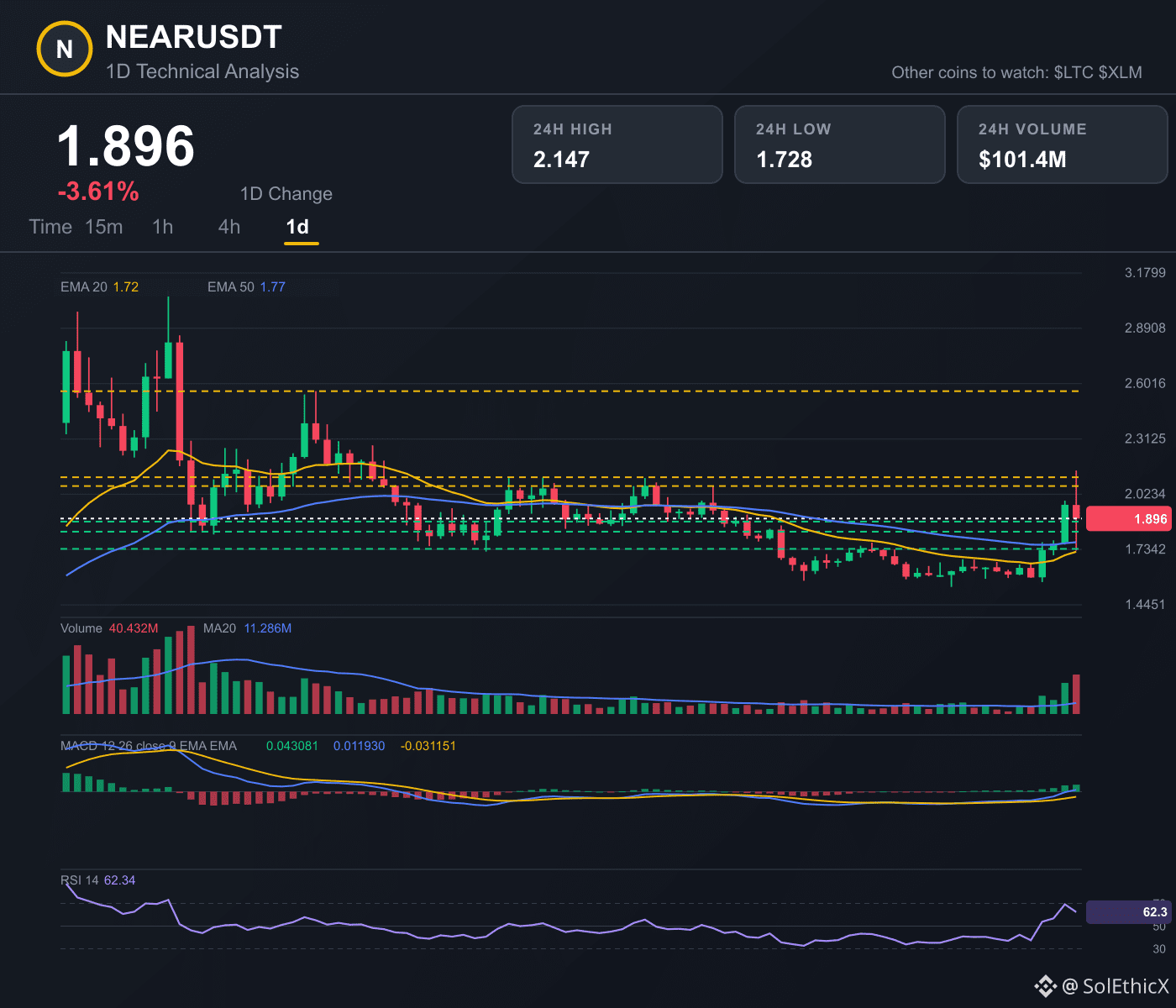Click the EMA 20 indicator label
Viewport: 1176px width, 1008px height.
point(99,287)
